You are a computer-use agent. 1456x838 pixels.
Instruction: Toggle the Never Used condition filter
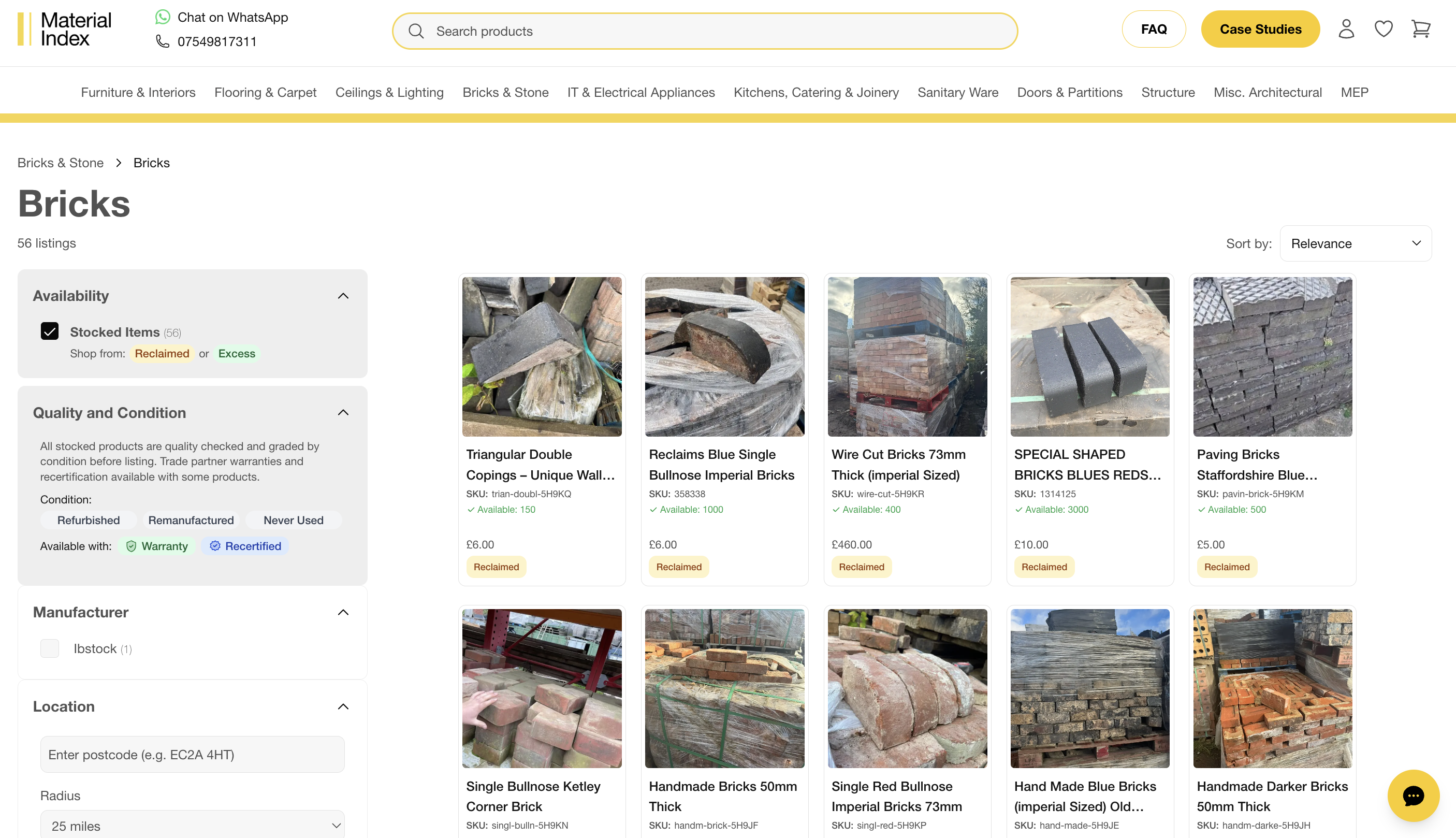294,521
